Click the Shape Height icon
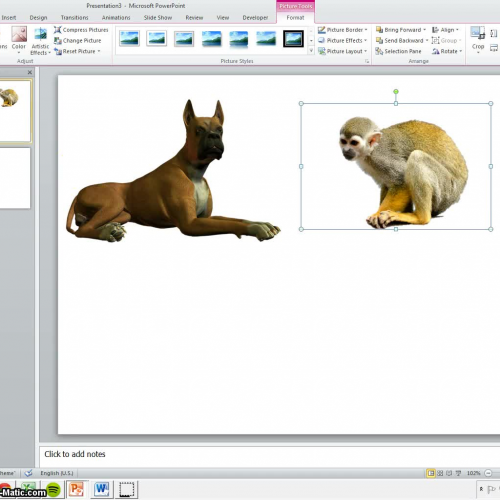Screen dimensions: 500x500 494,33
